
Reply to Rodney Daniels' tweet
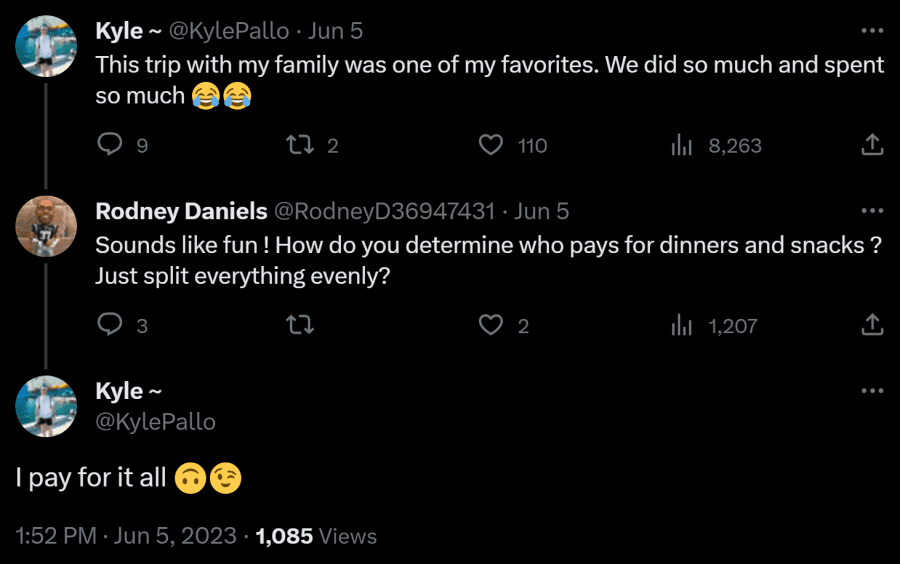coord(110,325)
